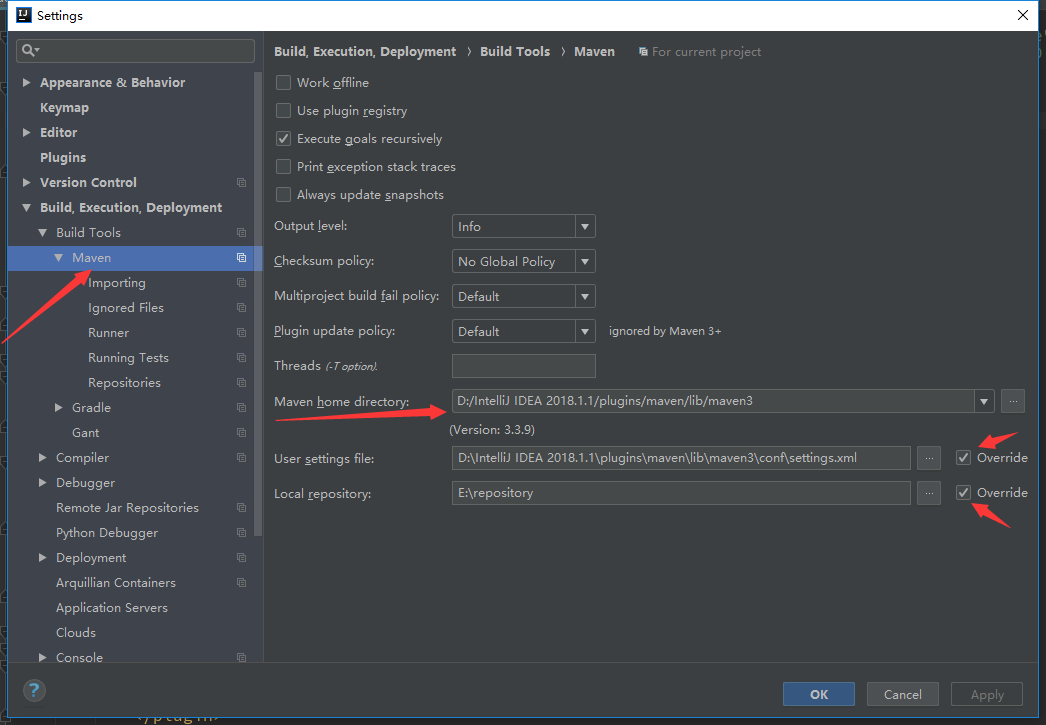Expand the Gradle tree node
Screen dimensions: 1046x725
59,408
